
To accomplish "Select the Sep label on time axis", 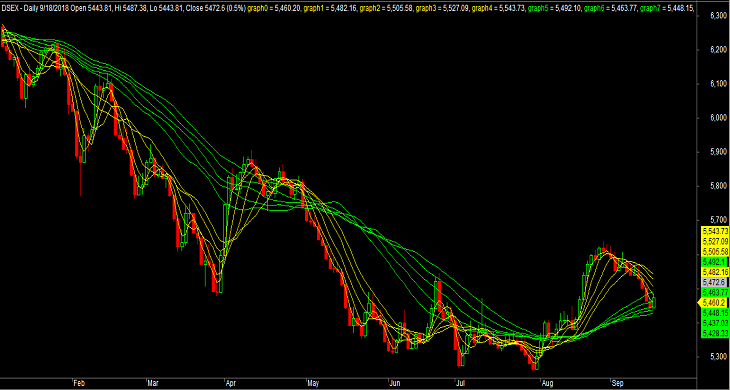I will coord(617,384).
